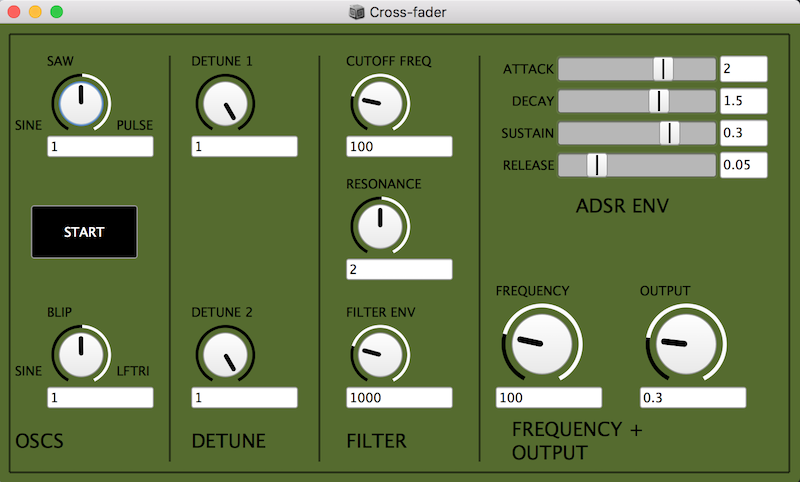The image size is (800, 482).
Task: Click the SAW oscillator mix knob
Action: (x=81, y=103)
